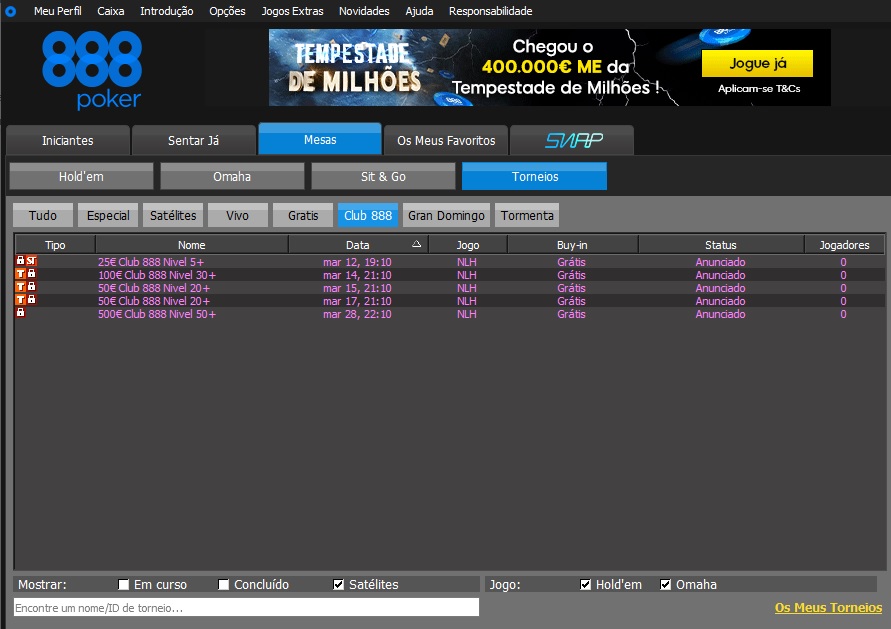
Task: Sort the table by the Jogo column
Action: [468, 245]
